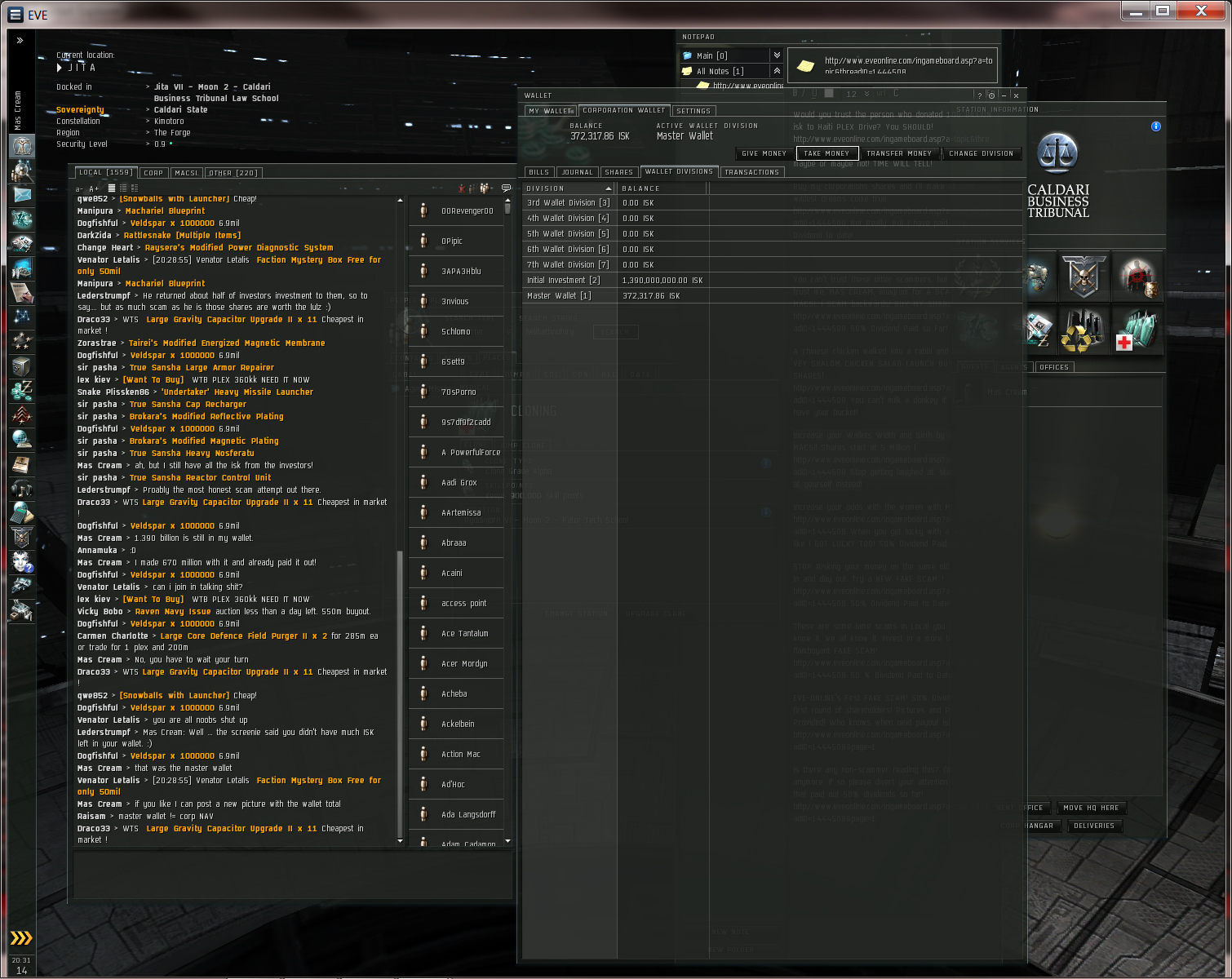1232x979 pixels.
Task: Switch to Corp chat tab
Action: [153, 173]
